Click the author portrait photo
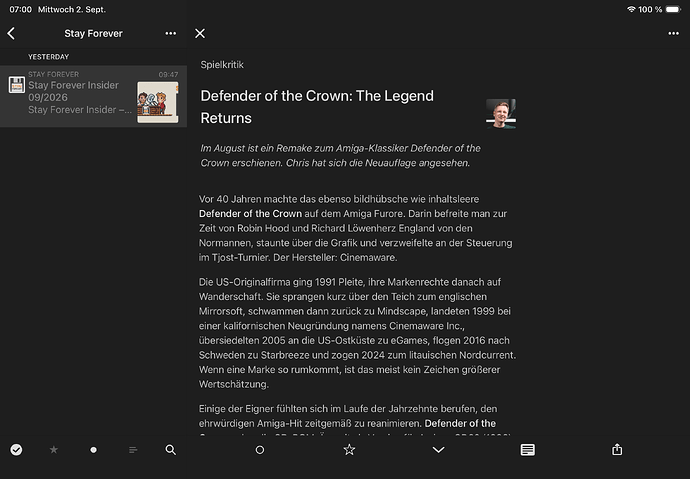690x479 pixels. click(x=501, y=114)
